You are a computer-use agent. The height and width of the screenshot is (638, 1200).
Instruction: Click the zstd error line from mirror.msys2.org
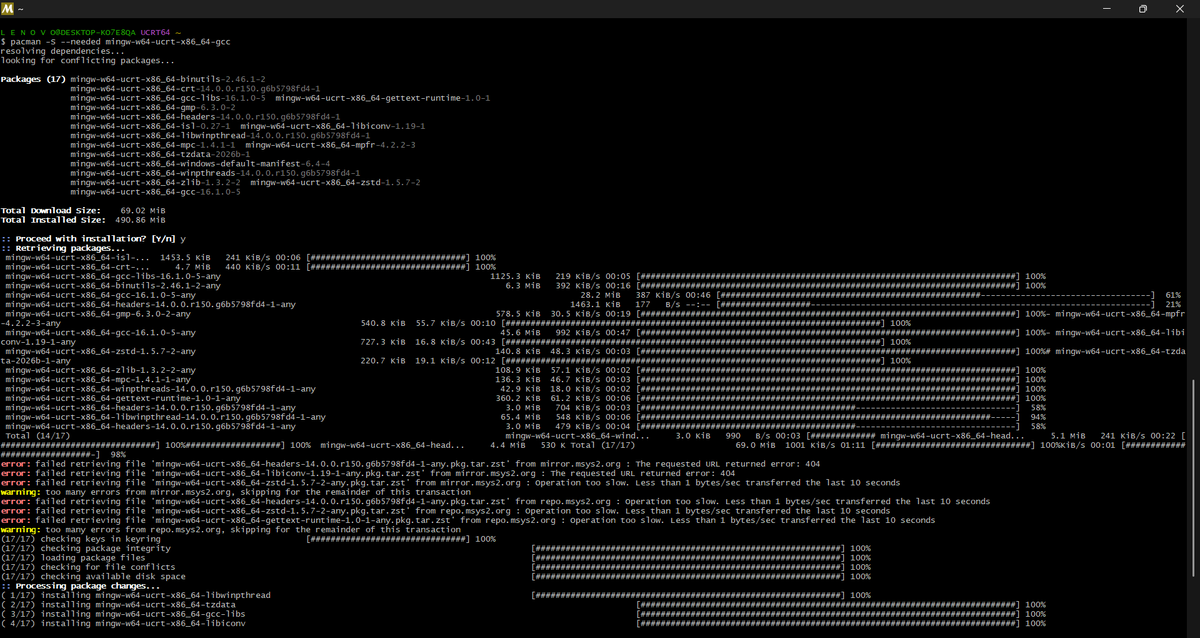pyautogui.click(x=450, y=482)
